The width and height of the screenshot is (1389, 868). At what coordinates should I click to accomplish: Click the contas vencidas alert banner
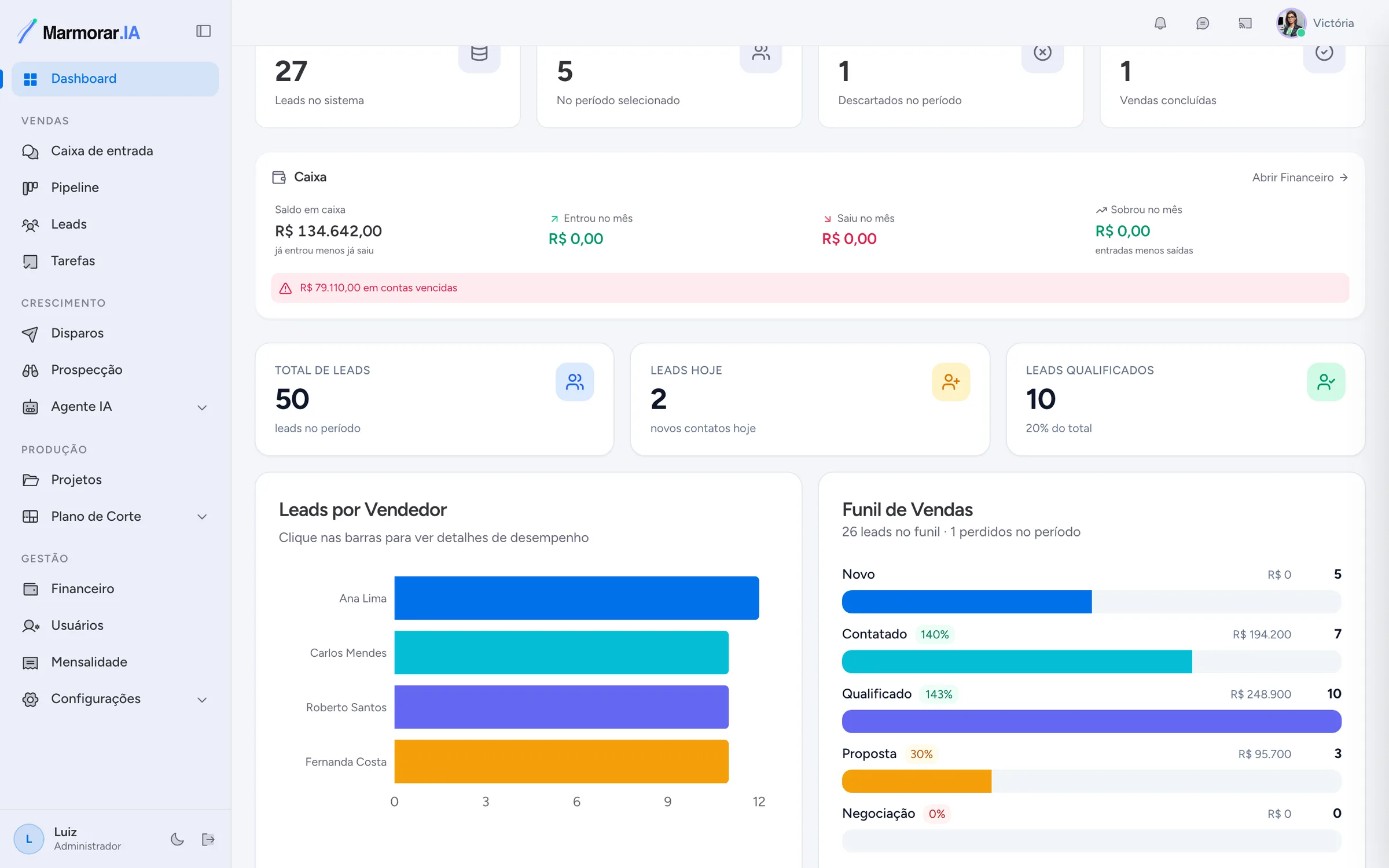coord(810,288)
